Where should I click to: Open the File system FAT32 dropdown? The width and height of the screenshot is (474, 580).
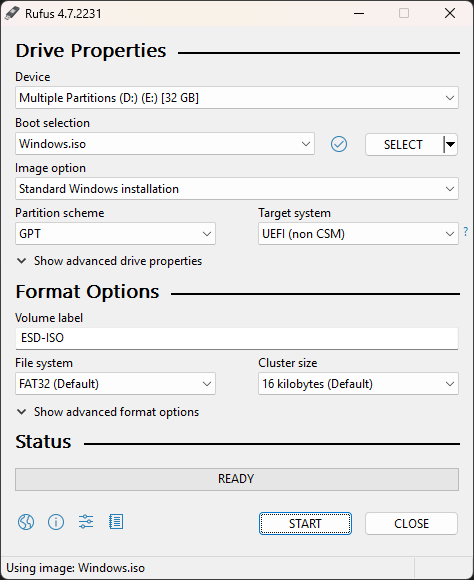pos(115,384)
